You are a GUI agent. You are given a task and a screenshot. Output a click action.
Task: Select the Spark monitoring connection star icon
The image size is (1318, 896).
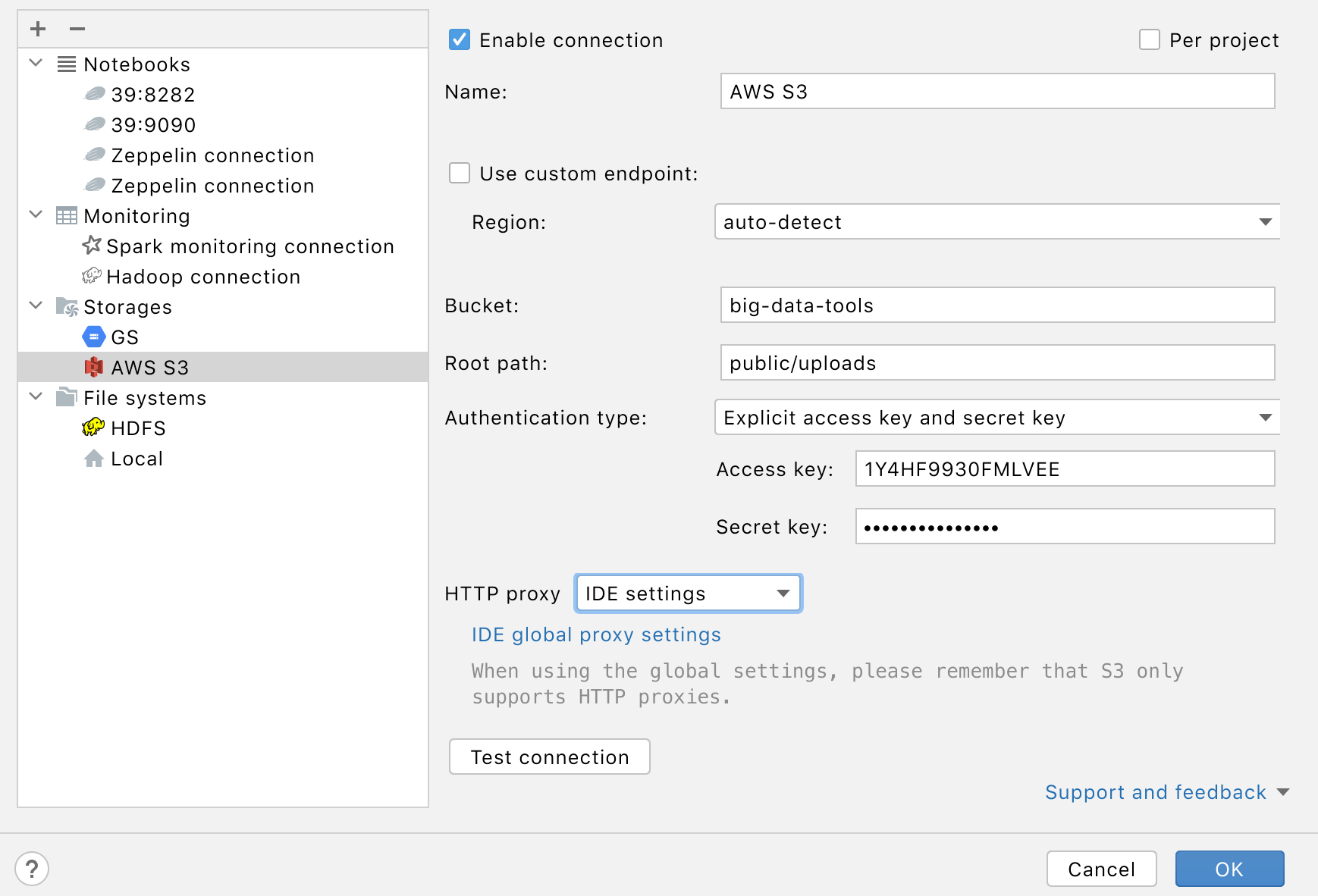[92, 245]
